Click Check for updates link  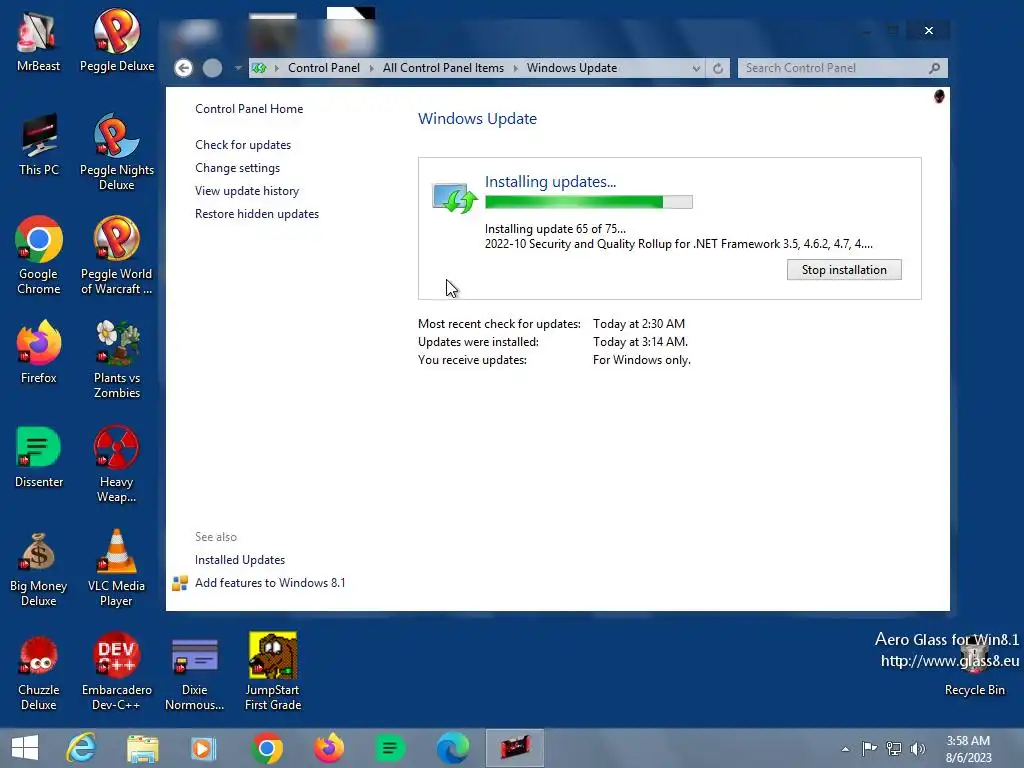tap(243, 145)
